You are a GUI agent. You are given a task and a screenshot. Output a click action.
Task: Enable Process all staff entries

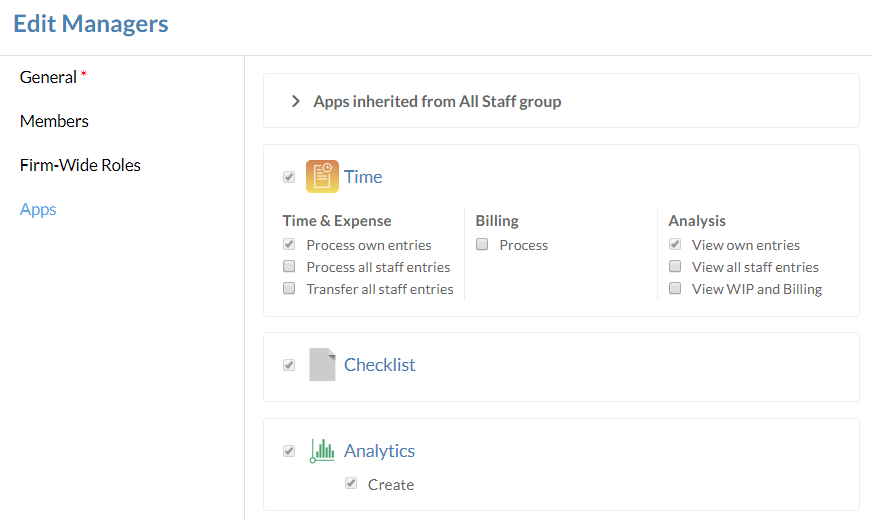tap(289, 267)
